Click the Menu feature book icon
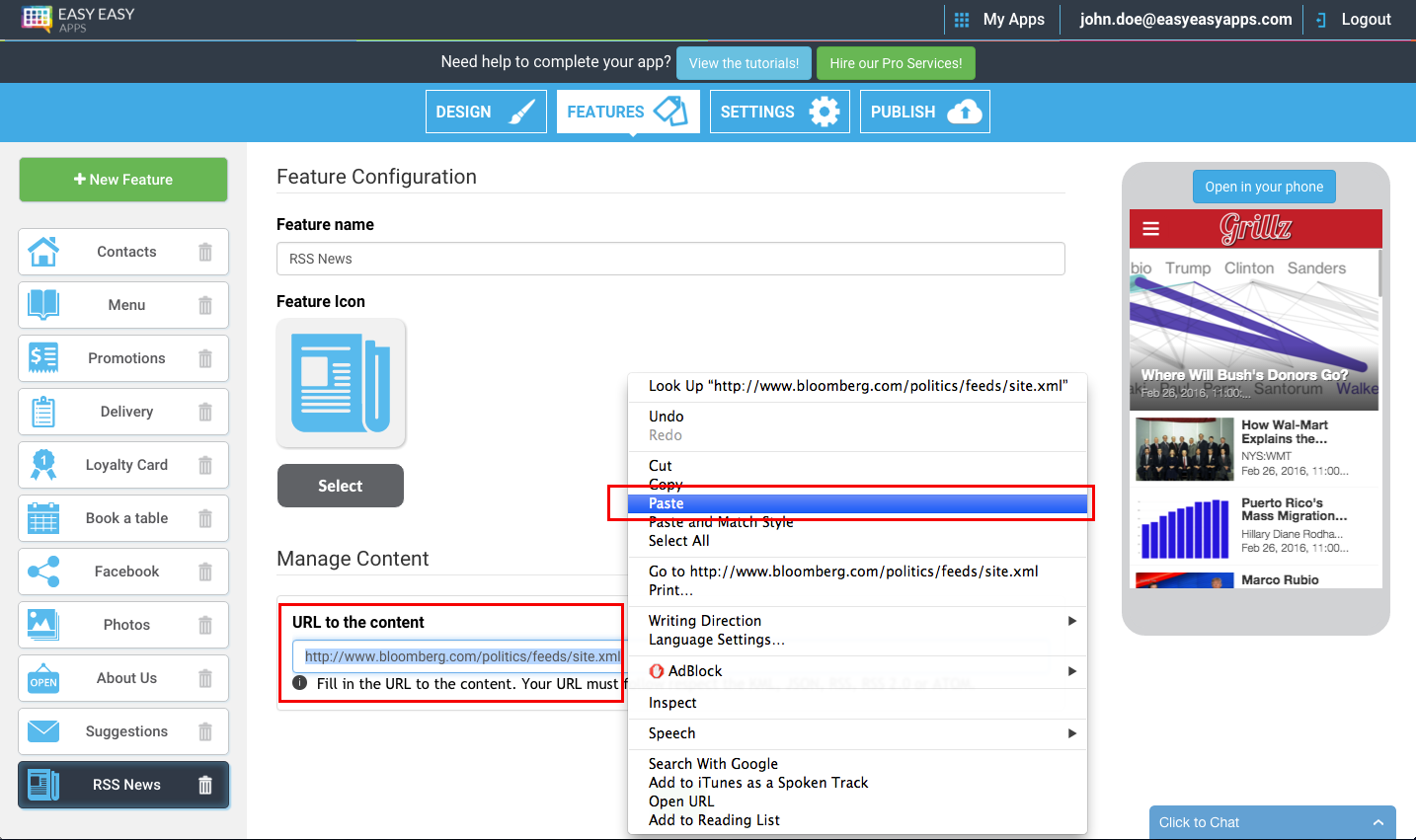1416x840 pixels. [x=42, y=305]
